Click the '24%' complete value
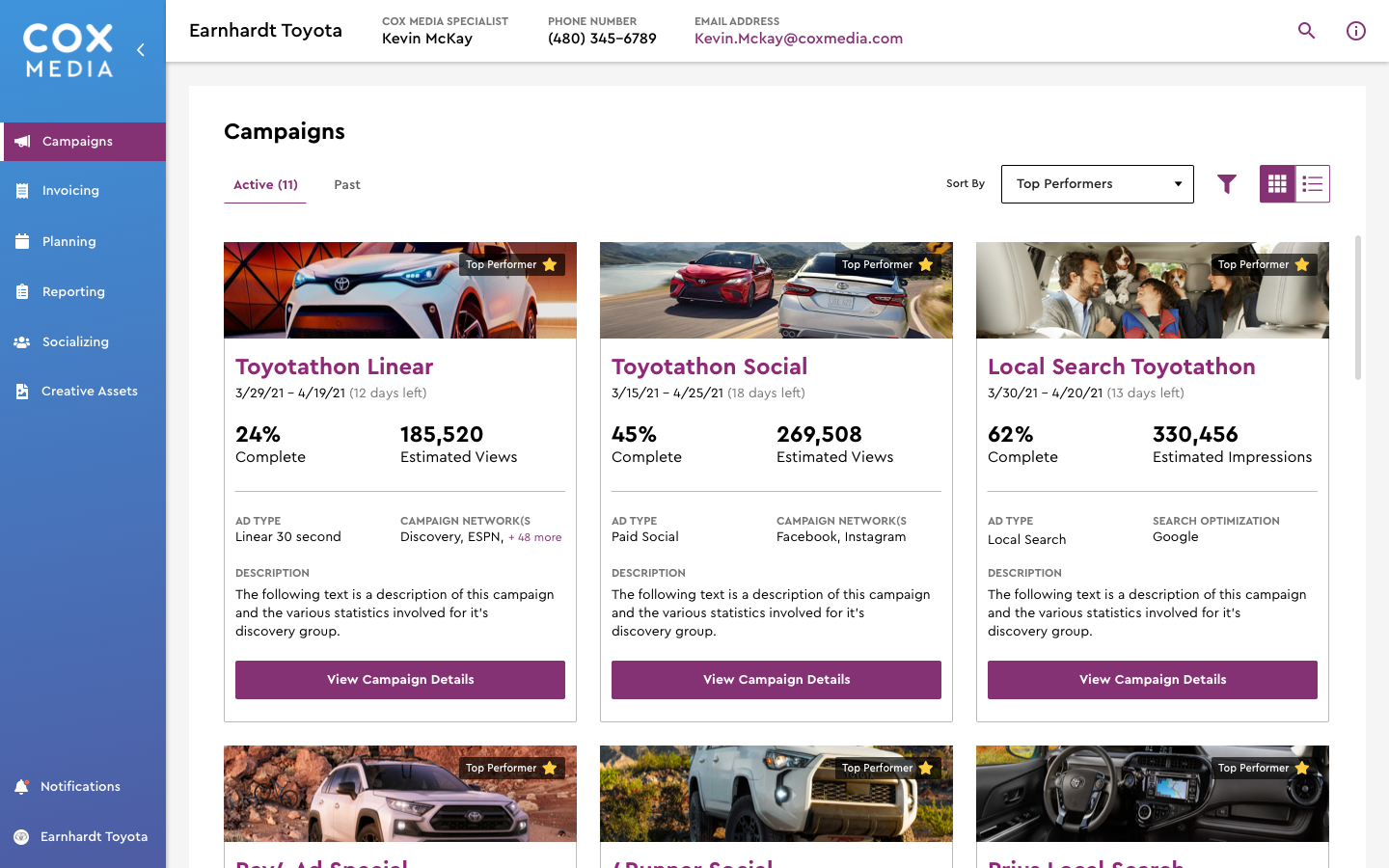 [258, 435]
